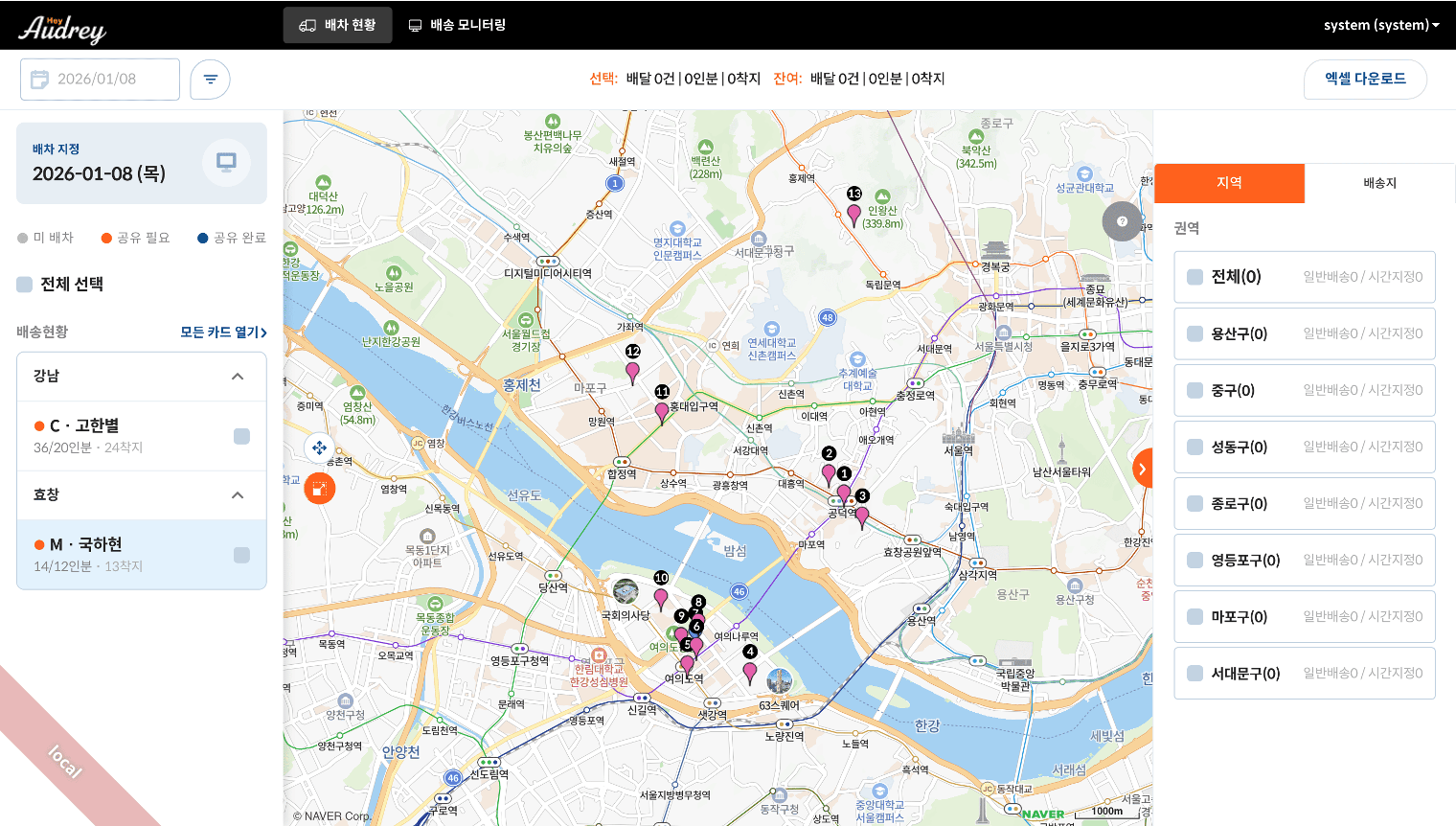Open the 배송 모니터링 menu
Screen dimensions: 1456x826
(457, 25)
